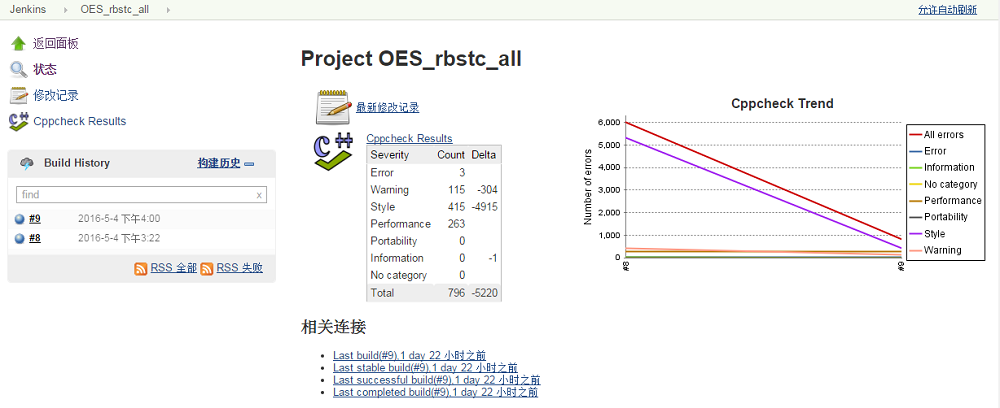The image size is (1000, 408).
Task: Click the notepad change record icon in sidebar
Action: (x=18, y=96)
